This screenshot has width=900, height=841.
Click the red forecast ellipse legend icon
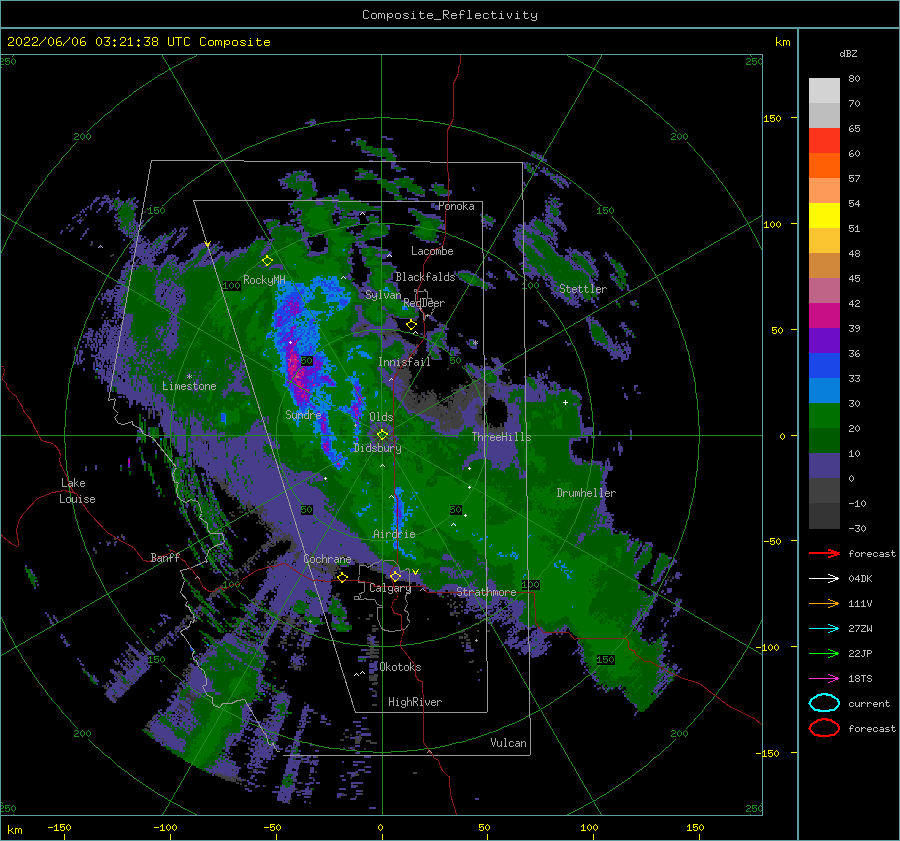[x=825, y=728]
